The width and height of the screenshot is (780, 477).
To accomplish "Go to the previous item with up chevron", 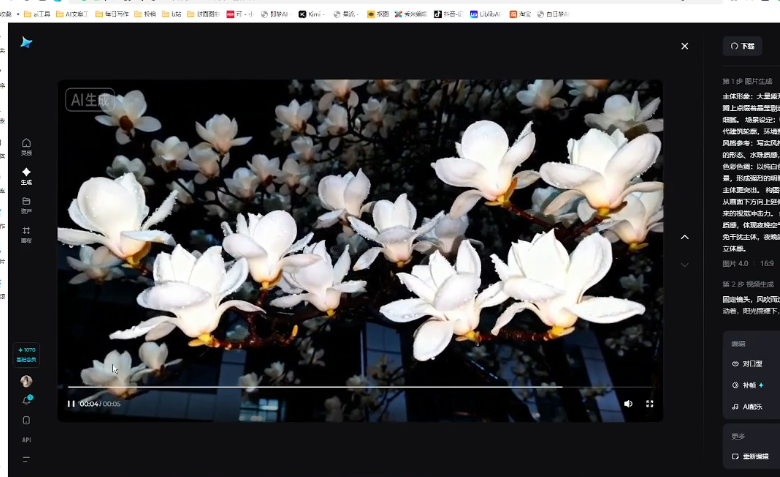I will 685,237.
